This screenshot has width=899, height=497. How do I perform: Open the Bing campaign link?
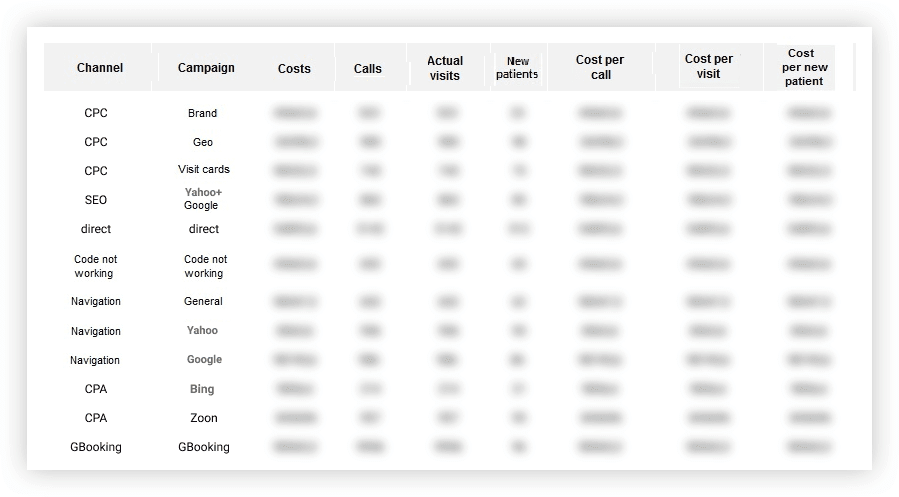(202, 389)
